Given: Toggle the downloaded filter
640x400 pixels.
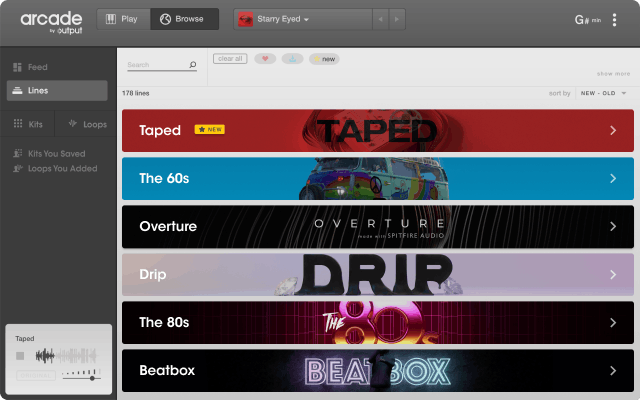Looking at the screenshot, I should (x=293, y=59).
